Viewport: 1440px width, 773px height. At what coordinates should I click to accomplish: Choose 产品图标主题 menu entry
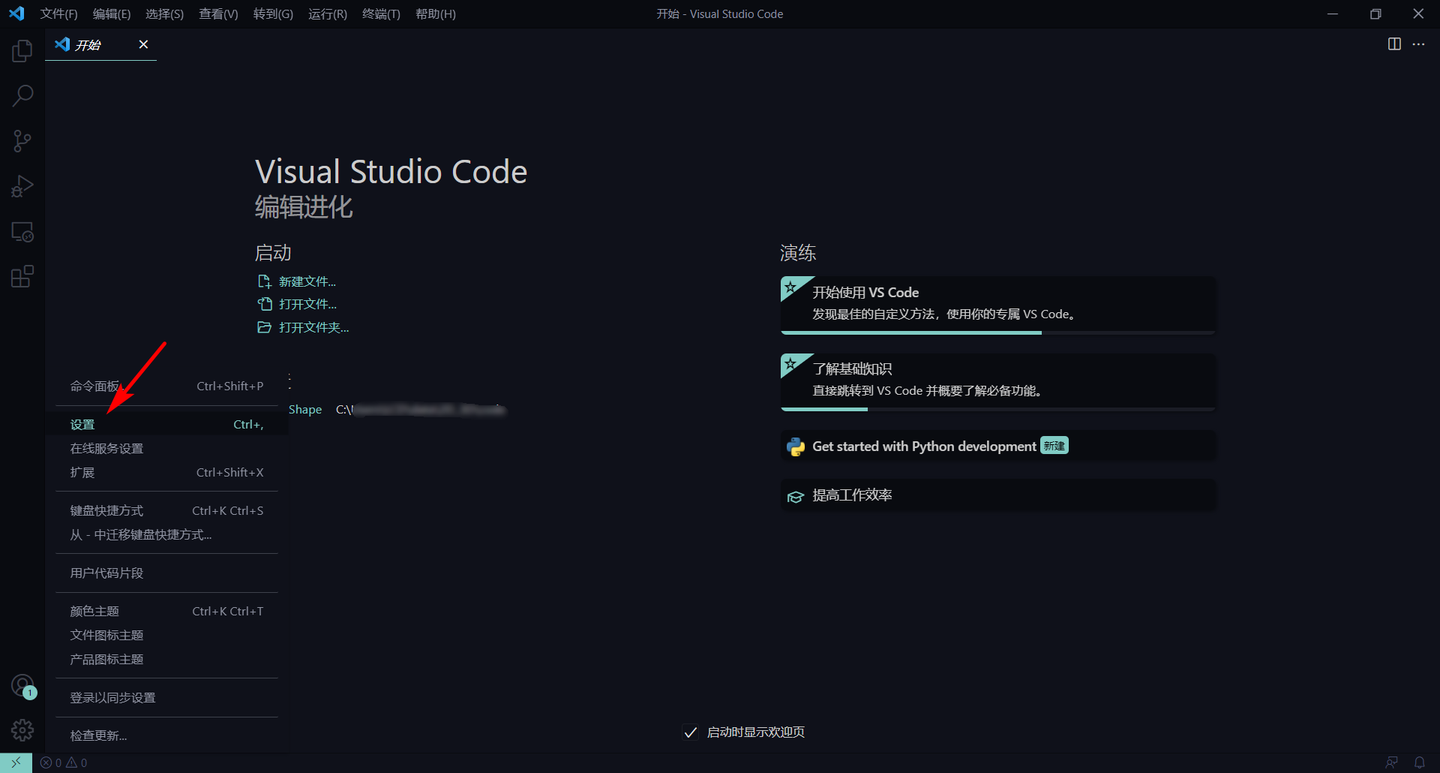tap(167, 659)
